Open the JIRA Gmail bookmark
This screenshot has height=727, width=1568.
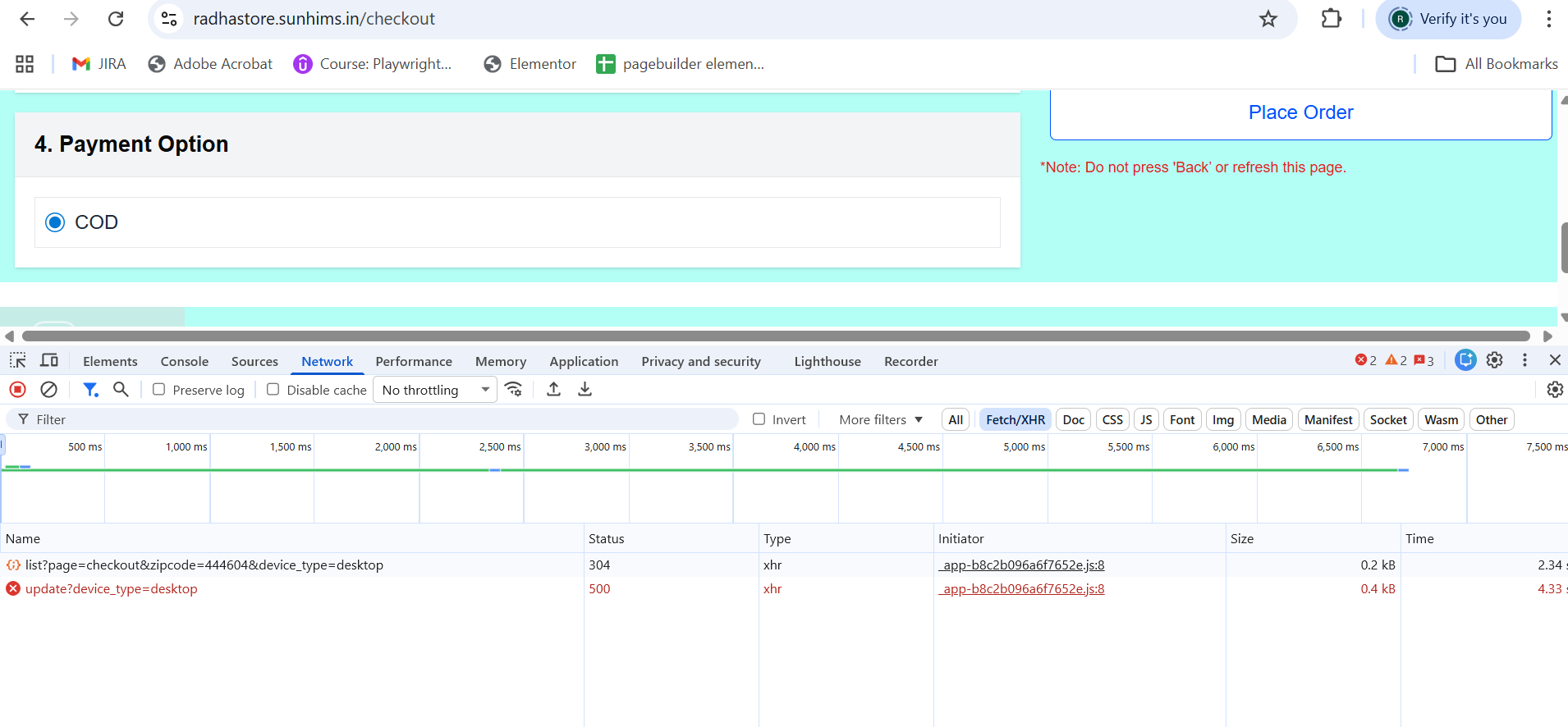pos(99,64)
